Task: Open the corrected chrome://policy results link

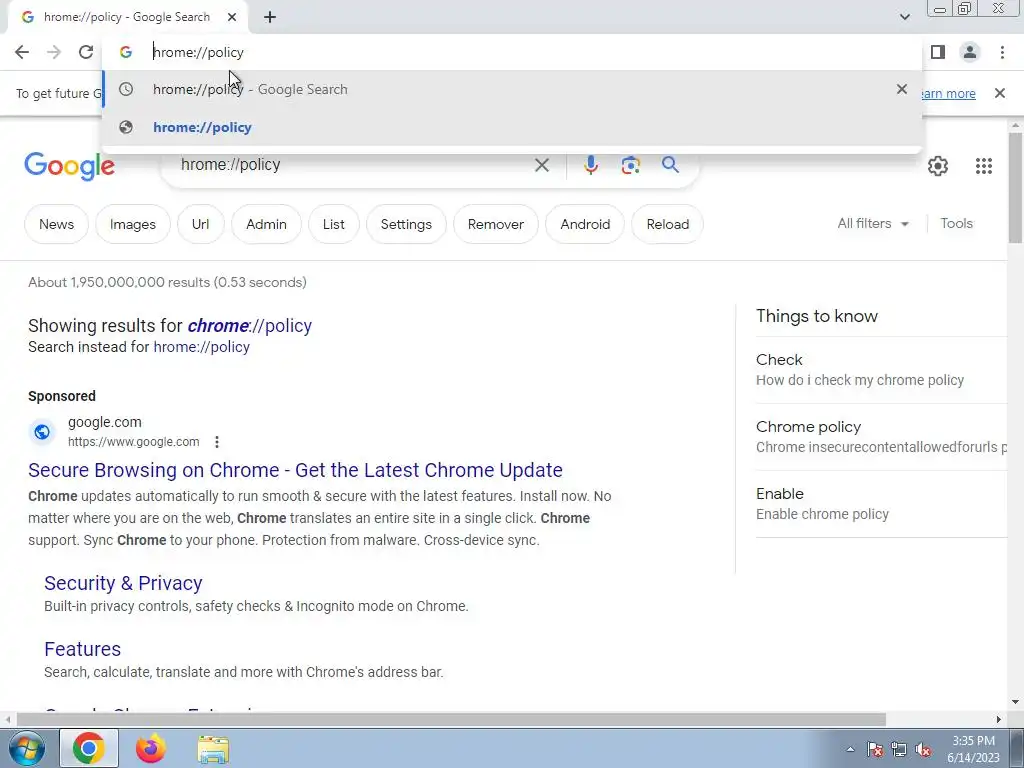Action: [249, 325]
